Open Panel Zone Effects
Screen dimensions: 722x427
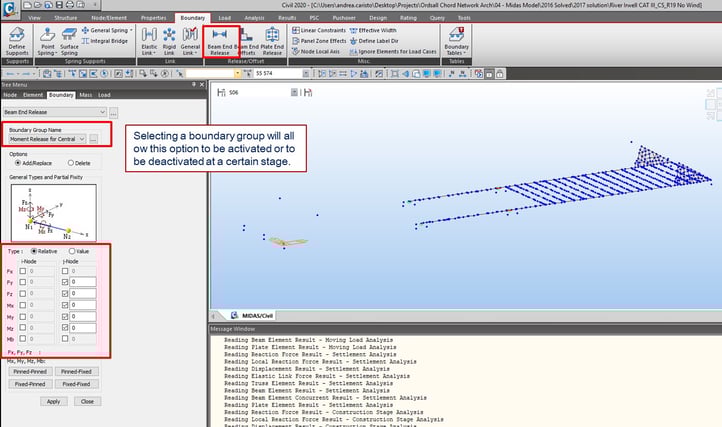[319, 41]
